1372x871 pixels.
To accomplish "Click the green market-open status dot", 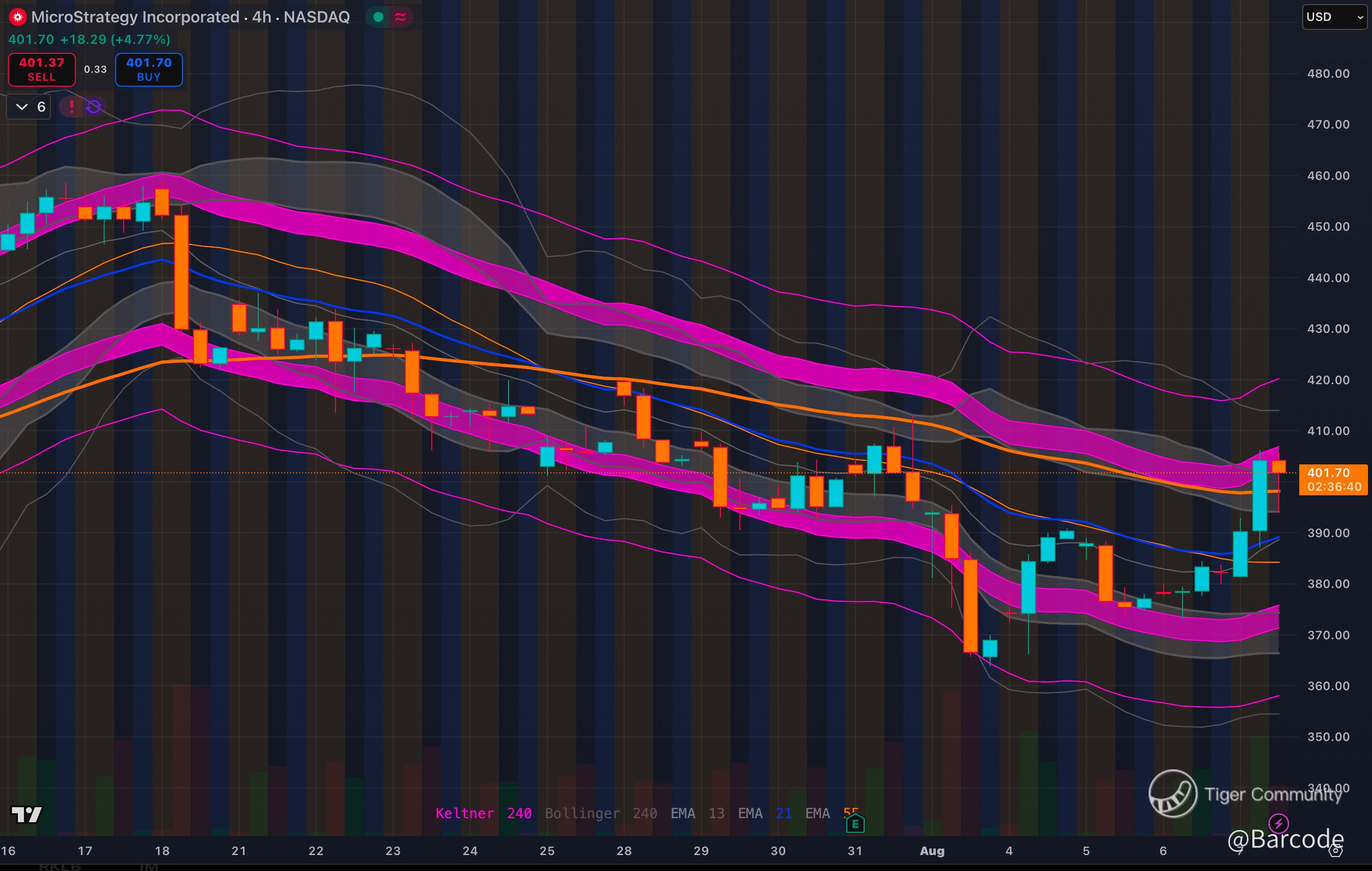I will (378, 17).
